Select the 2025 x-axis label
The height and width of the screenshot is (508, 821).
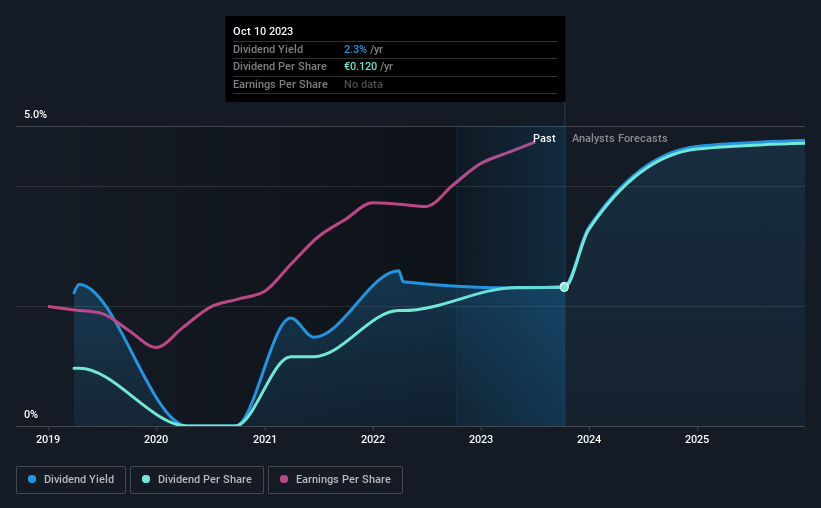pos(697,439)
